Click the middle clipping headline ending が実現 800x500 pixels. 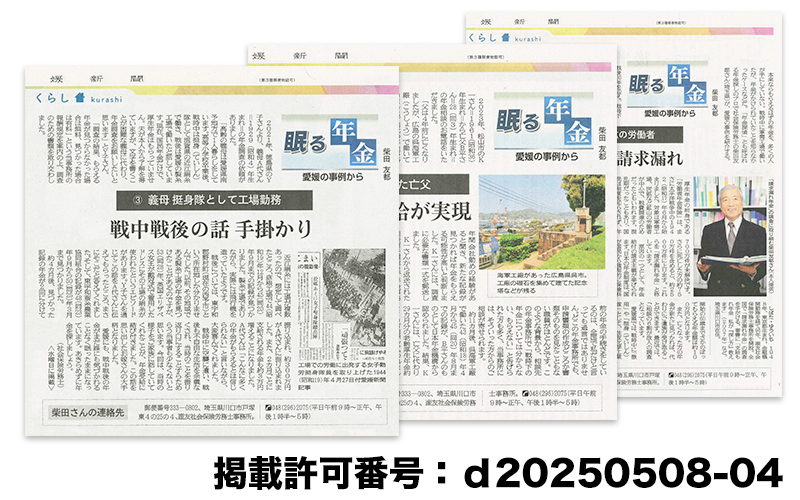pyautogui.click(x=435, y=212)
